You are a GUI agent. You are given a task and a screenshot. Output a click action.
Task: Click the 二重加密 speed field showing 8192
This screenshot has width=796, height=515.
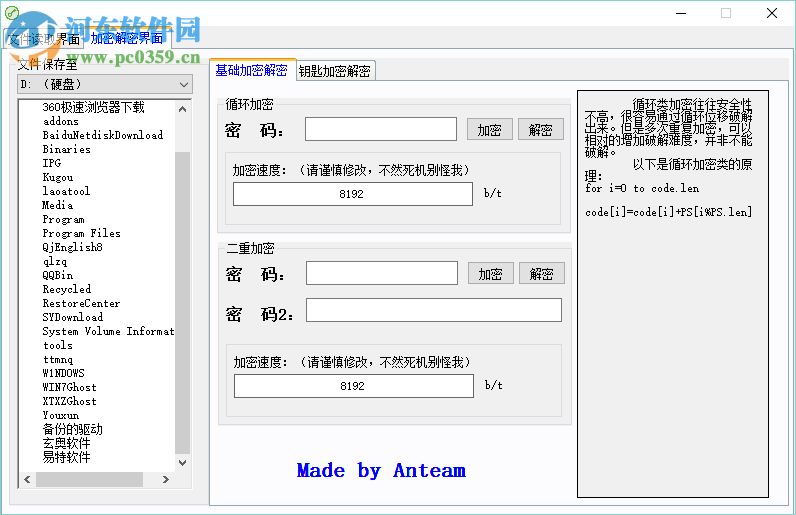[354, 386]
